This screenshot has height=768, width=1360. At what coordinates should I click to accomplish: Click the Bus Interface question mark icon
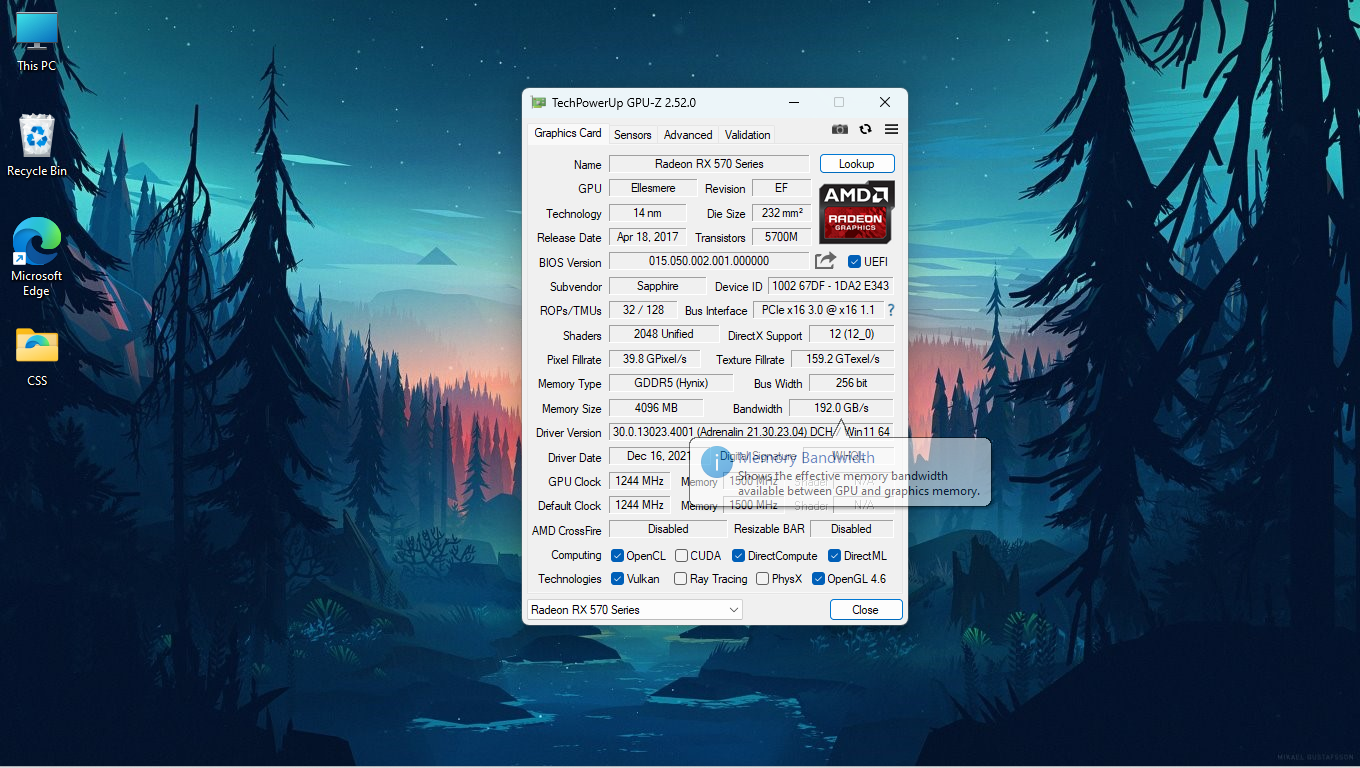[891, 310]
